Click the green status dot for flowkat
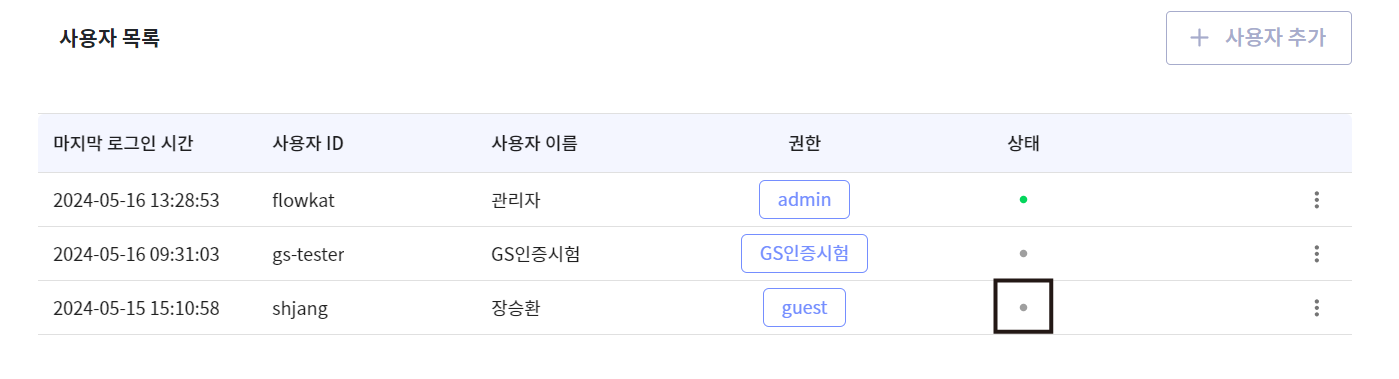The image size is (1399, 379). pyautogui.click(x=1023, y=200)
